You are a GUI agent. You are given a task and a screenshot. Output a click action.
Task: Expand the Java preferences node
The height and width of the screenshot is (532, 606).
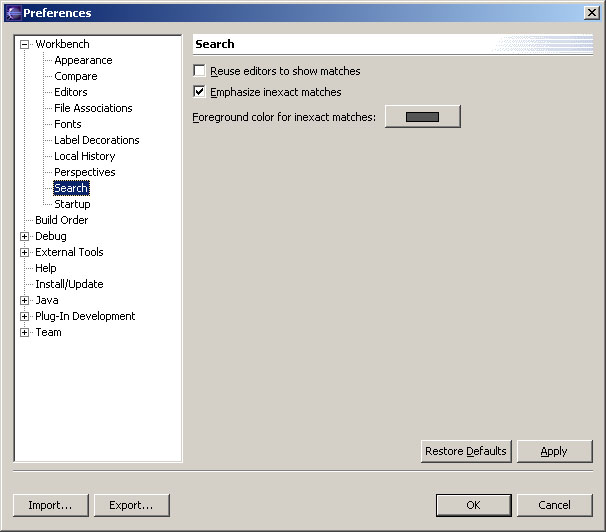pos(24,301)
